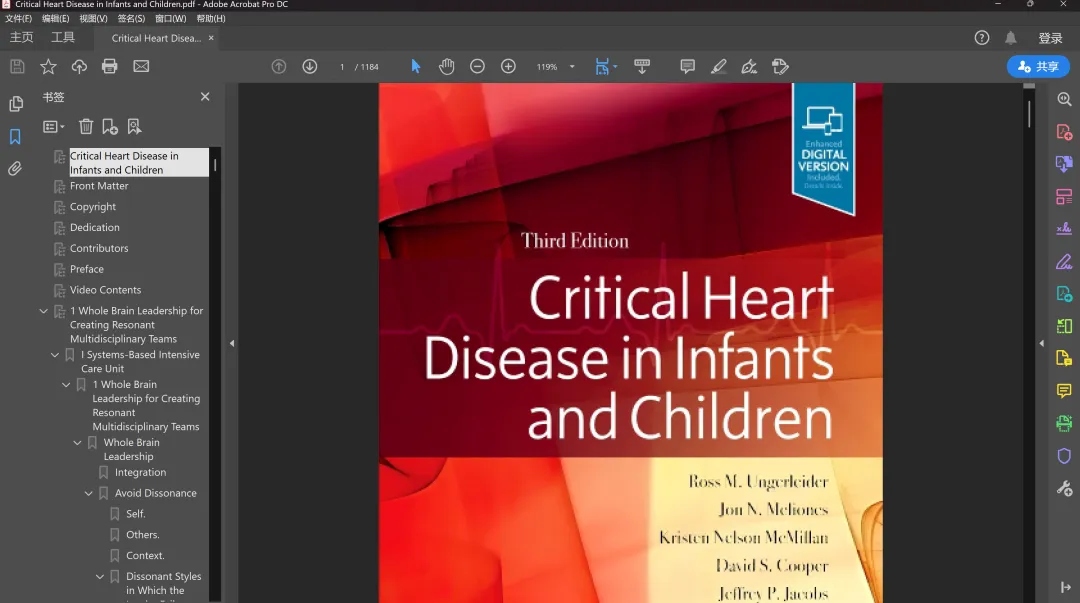Collapse the 'Avoid Dissonance' bookmark
This screenshot has height=603, width=1080.
click(88, 493)
